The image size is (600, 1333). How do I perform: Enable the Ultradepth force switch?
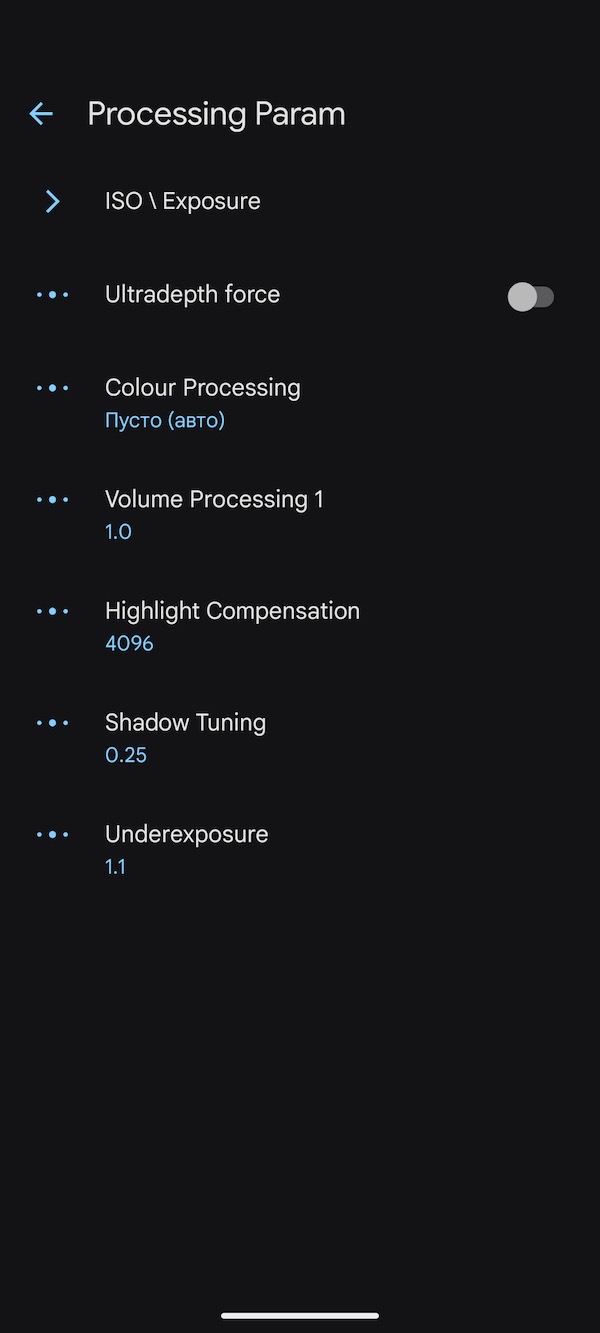(530, 297)
